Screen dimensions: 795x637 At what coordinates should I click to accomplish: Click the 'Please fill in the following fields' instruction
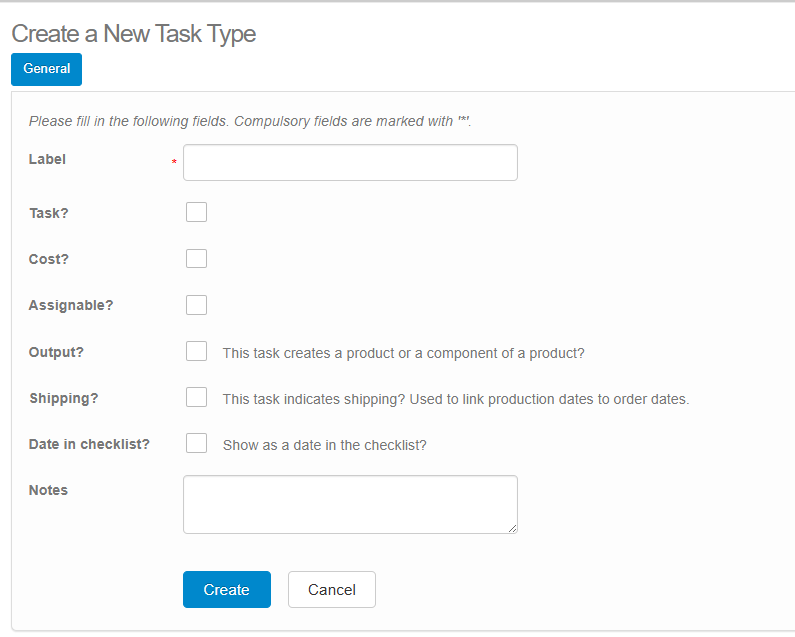point(249,121)
